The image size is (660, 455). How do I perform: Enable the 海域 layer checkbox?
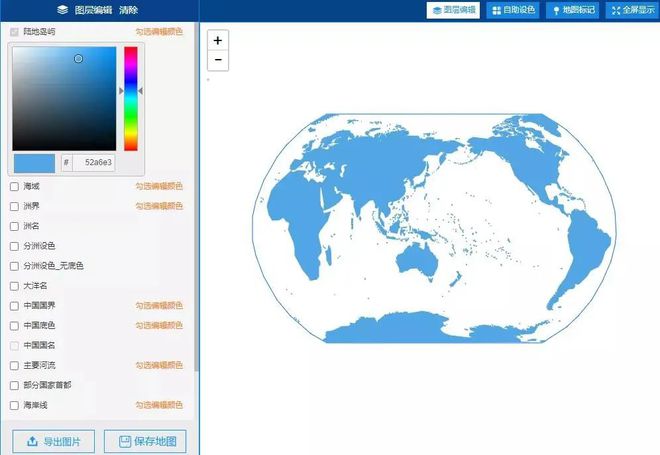14,186
